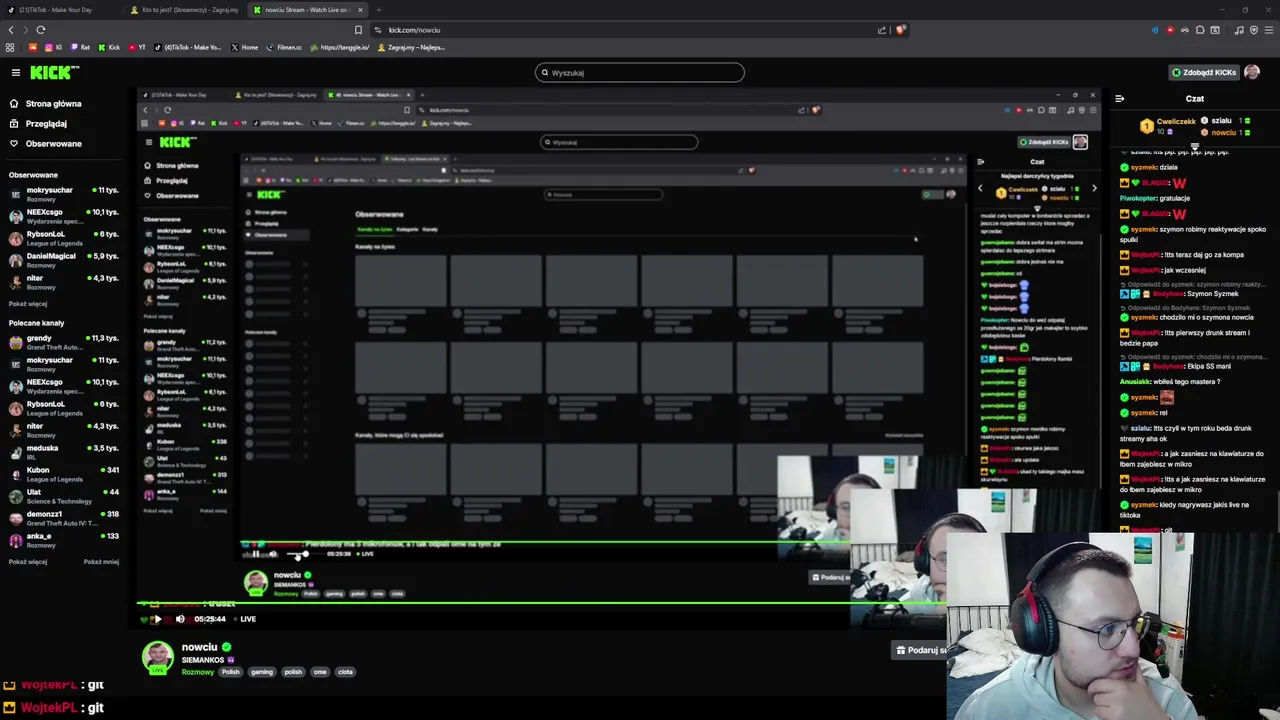Open the (4)TikTok bookmark

point(188,47)
